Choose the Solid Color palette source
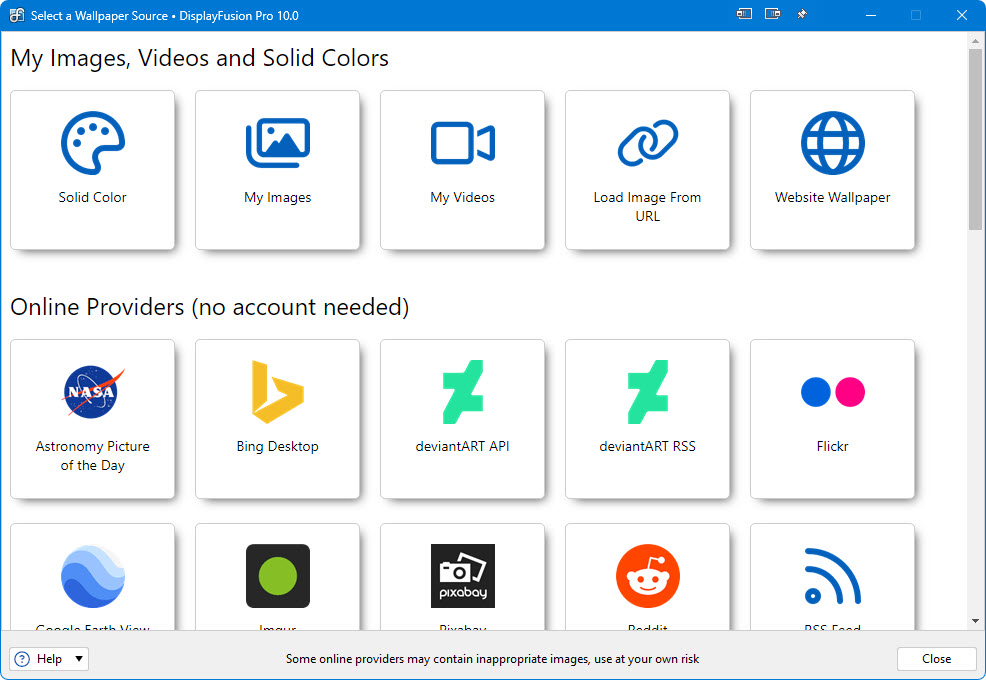 [x=92, y=169]
